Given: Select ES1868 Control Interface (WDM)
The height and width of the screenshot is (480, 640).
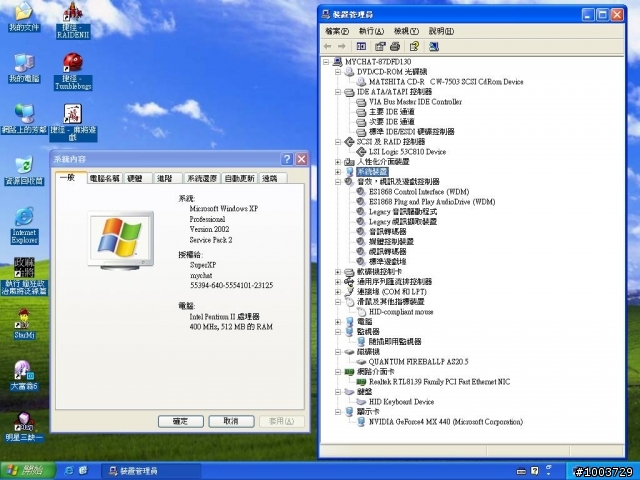Looking at the screenshot, I should pyautogui.click(x=419, y=192).
